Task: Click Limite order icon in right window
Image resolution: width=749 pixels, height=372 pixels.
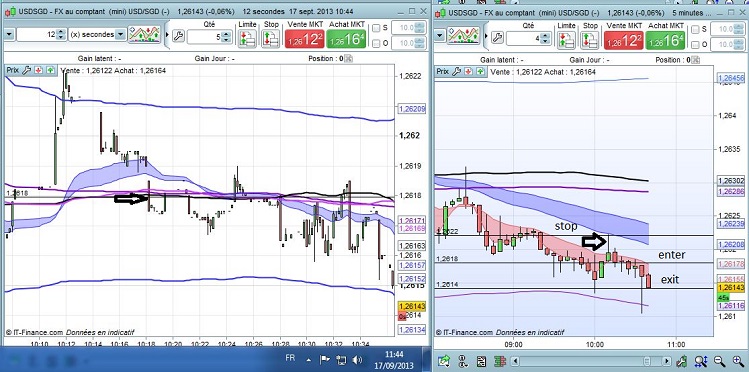Action: click(x=566, y=40)
